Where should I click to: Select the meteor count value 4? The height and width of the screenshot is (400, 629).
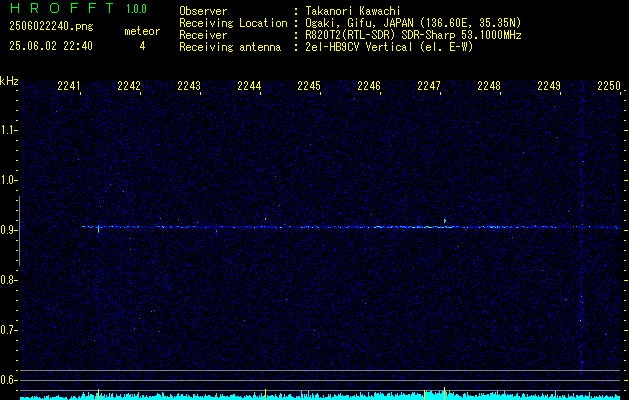[x=142, y=46]
